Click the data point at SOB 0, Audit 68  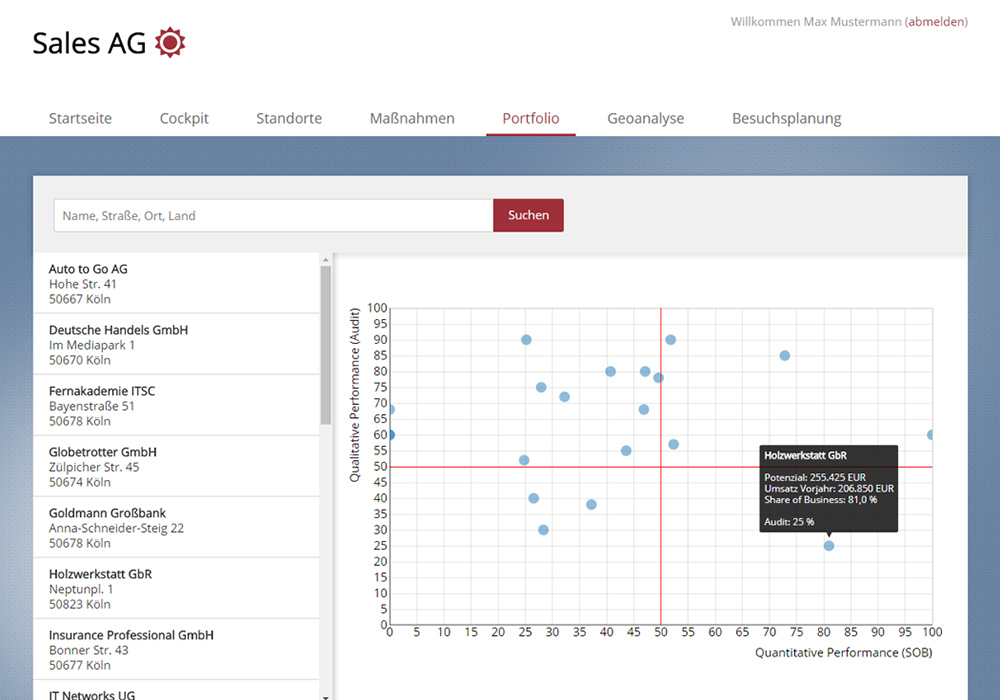390,410
